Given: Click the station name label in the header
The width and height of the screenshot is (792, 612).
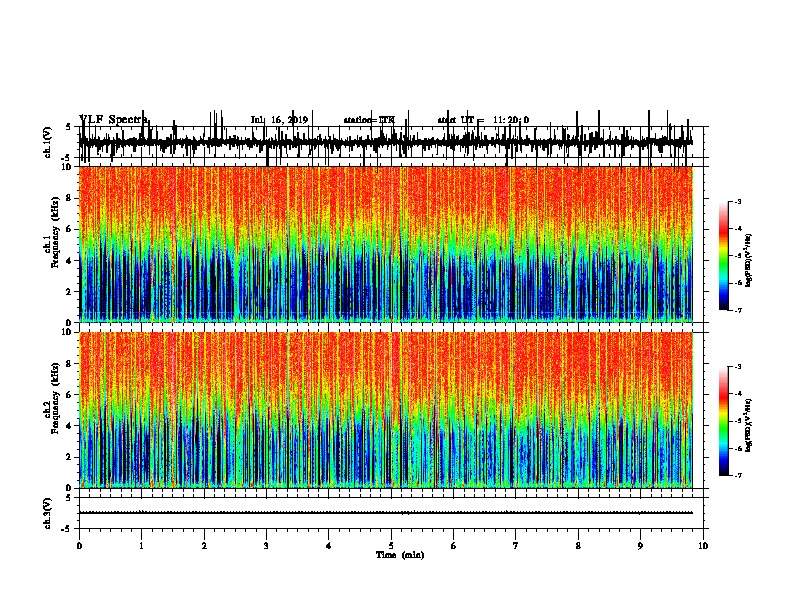Looking at the screenshot, I should pos(369,120).
